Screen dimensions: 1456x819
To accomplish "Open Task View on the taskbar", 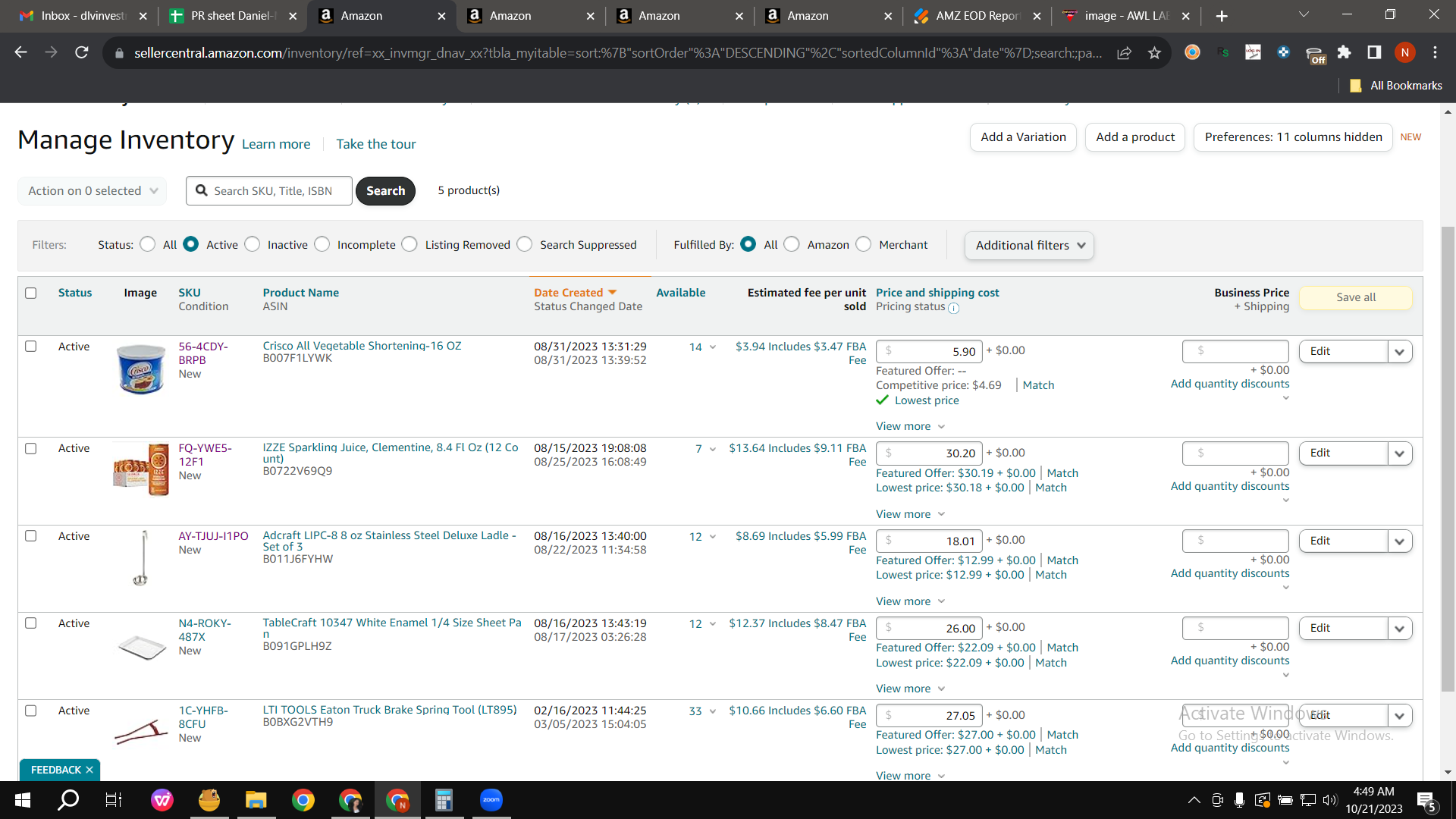I will (x=114, y=800).
